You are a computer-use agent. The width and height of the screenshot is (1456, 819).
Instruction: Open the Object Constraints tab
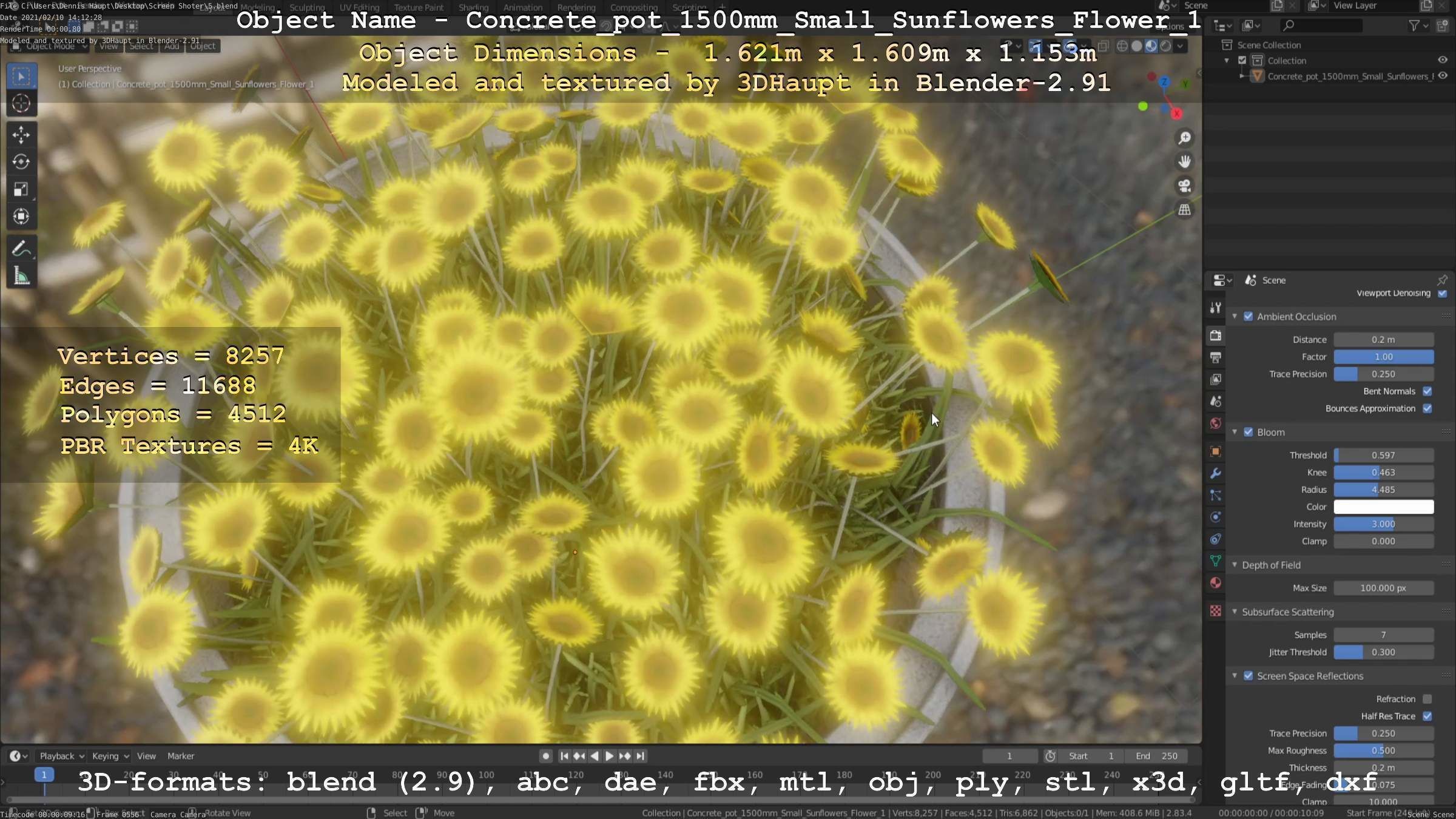click(x=1215, y=539)
